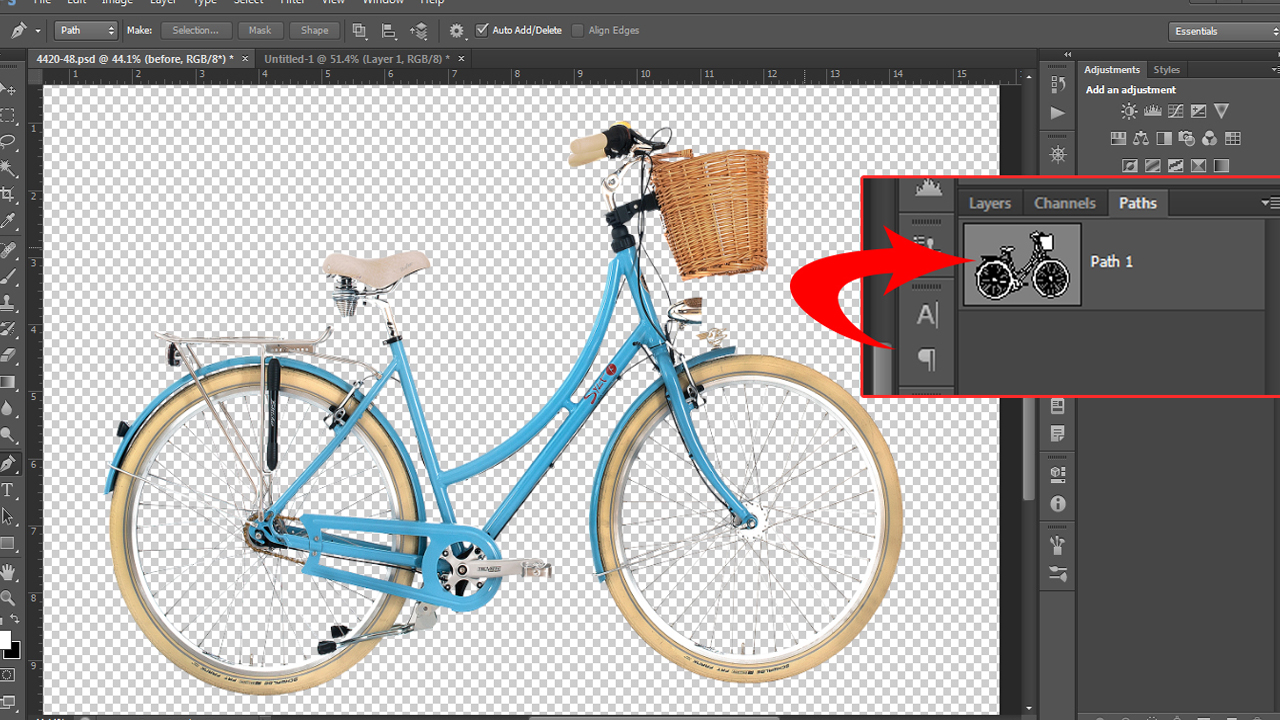Open the gear pen options menu
This screenshot has height=720, width=1280.
457,31
